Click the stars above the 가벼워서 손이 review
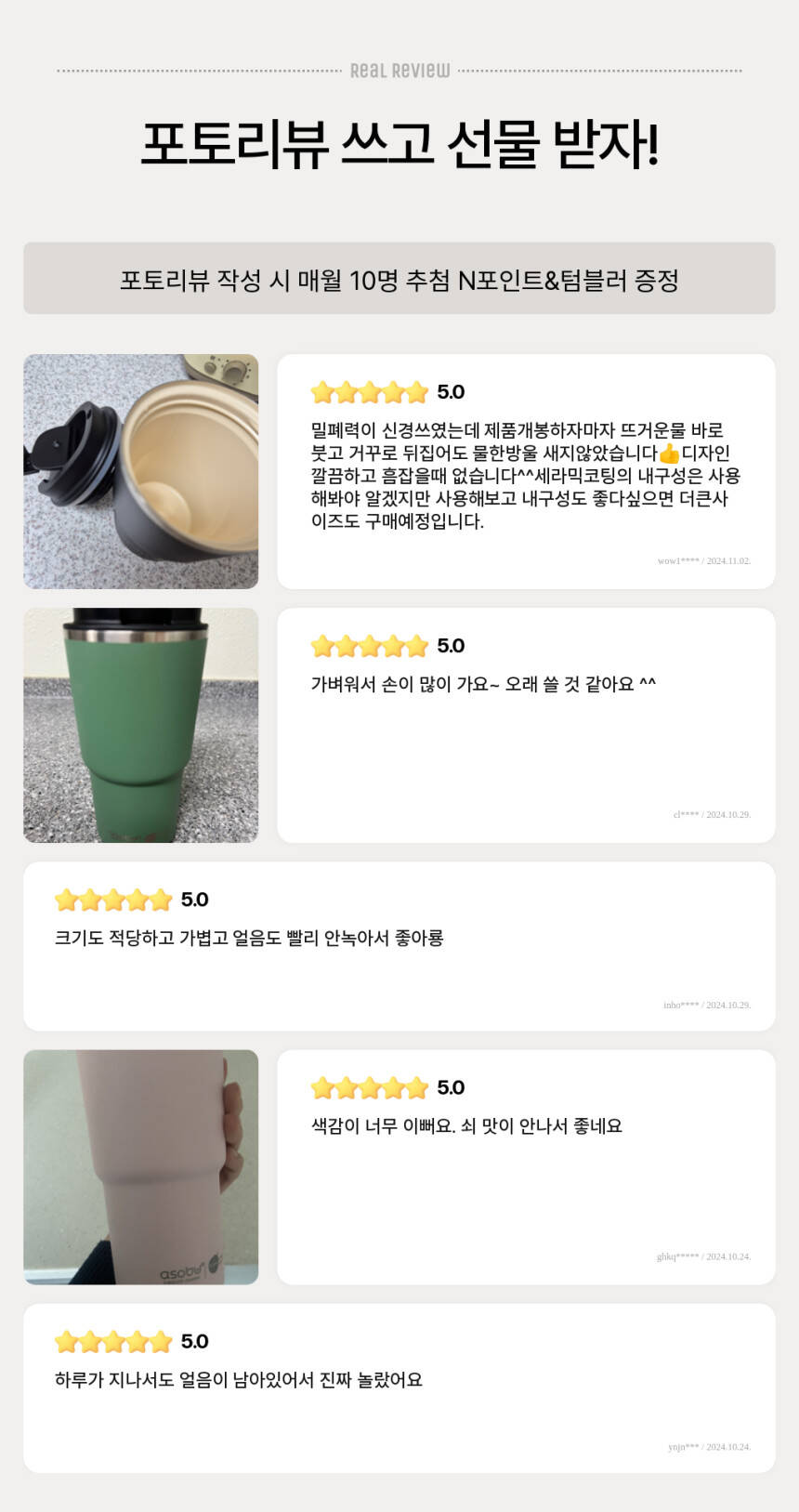This screenshot has height=1512, width=799. click(x=369, y=646)
